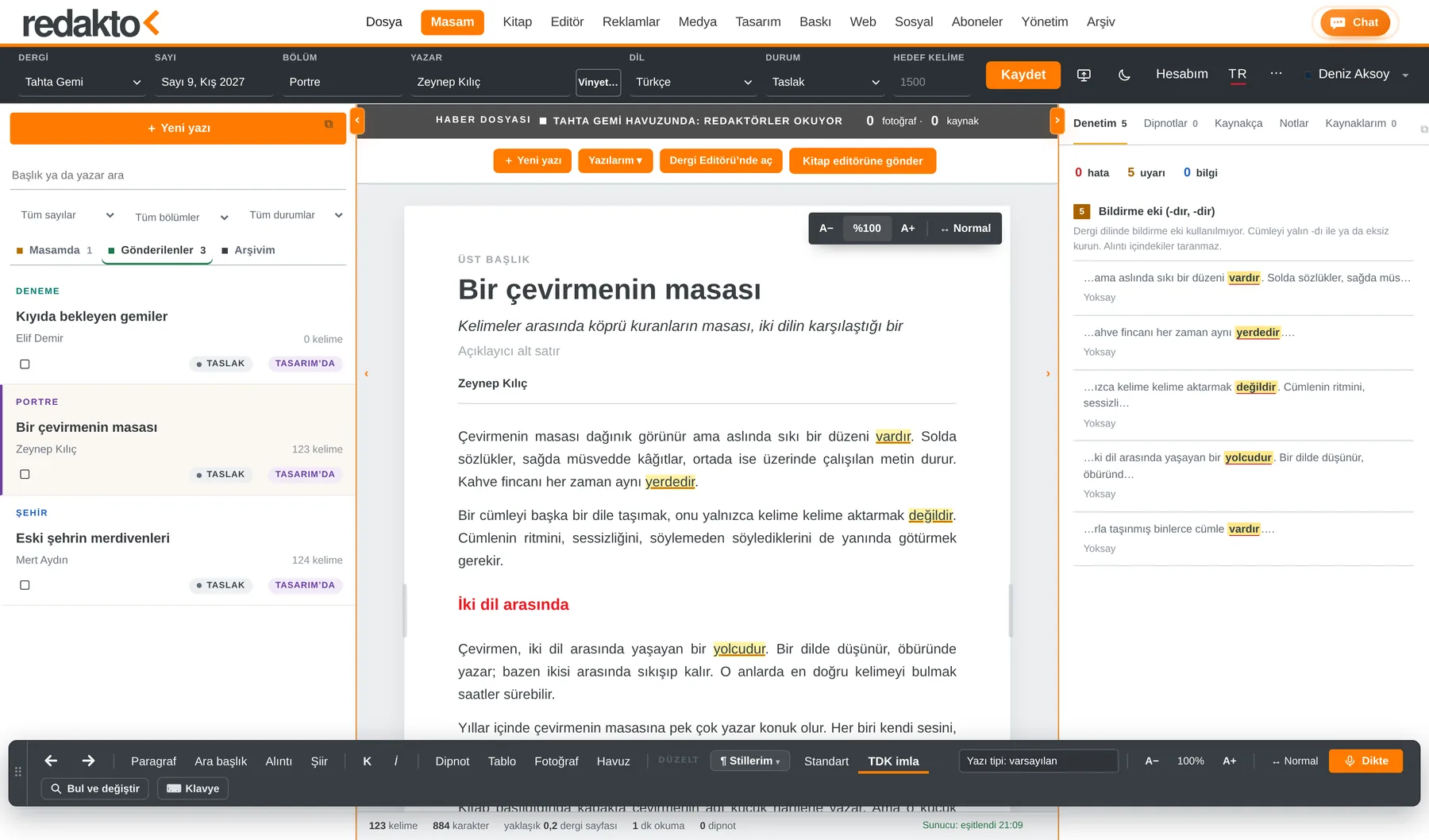
Task: Open the Tasarım menu
Action: 757,22
